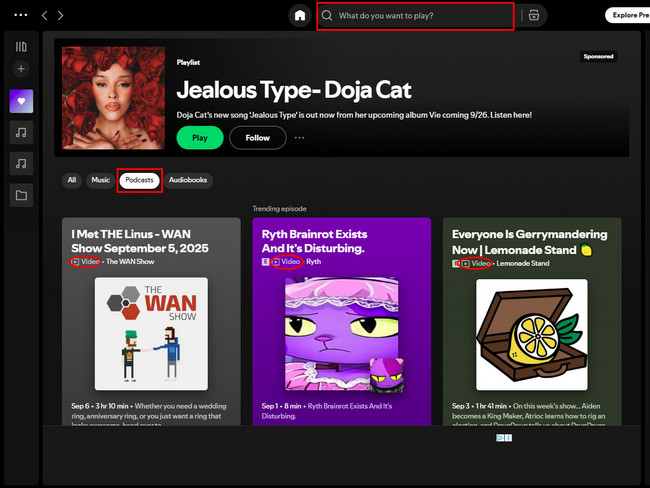The height and width of the screenshot is (488, 650).
Task: Open more options beside the Follow button
Action: 299,138
